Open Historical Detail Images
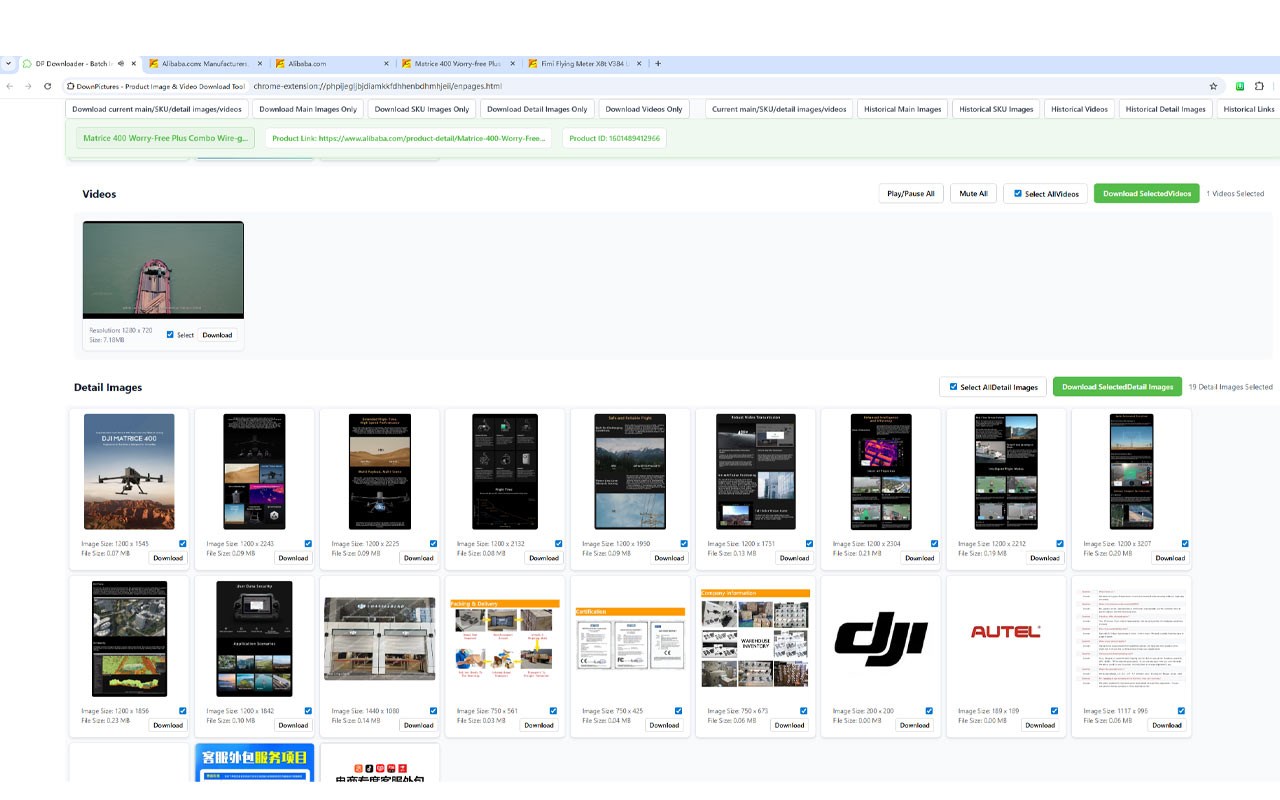 [x=1165, y=109]
